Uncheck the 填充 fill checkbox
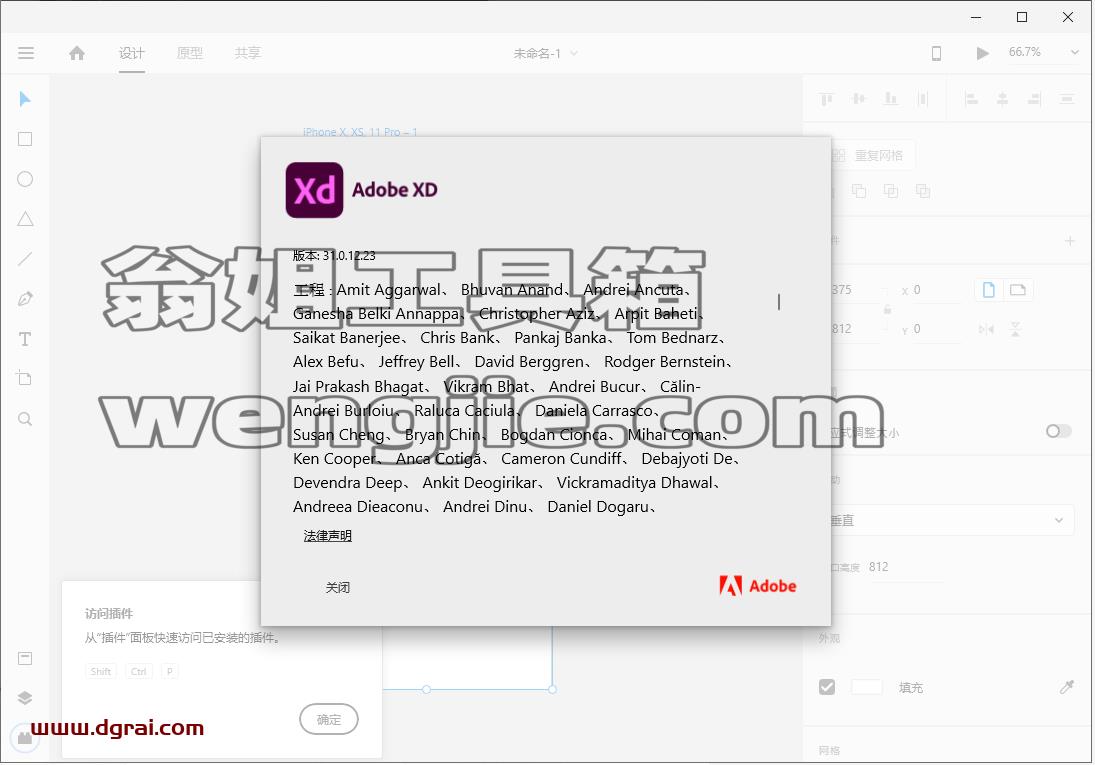 coord(827,687)
